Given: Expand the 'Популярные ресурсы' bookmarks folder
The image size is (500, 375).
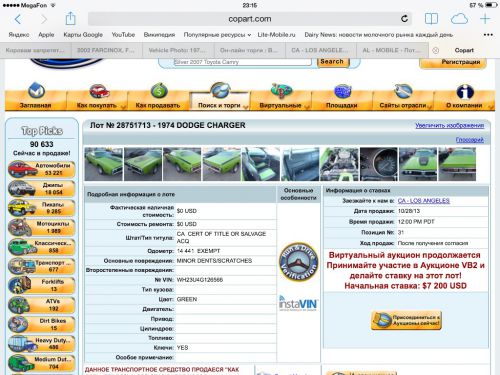Looking at the screenshot, I should point(217,35).
